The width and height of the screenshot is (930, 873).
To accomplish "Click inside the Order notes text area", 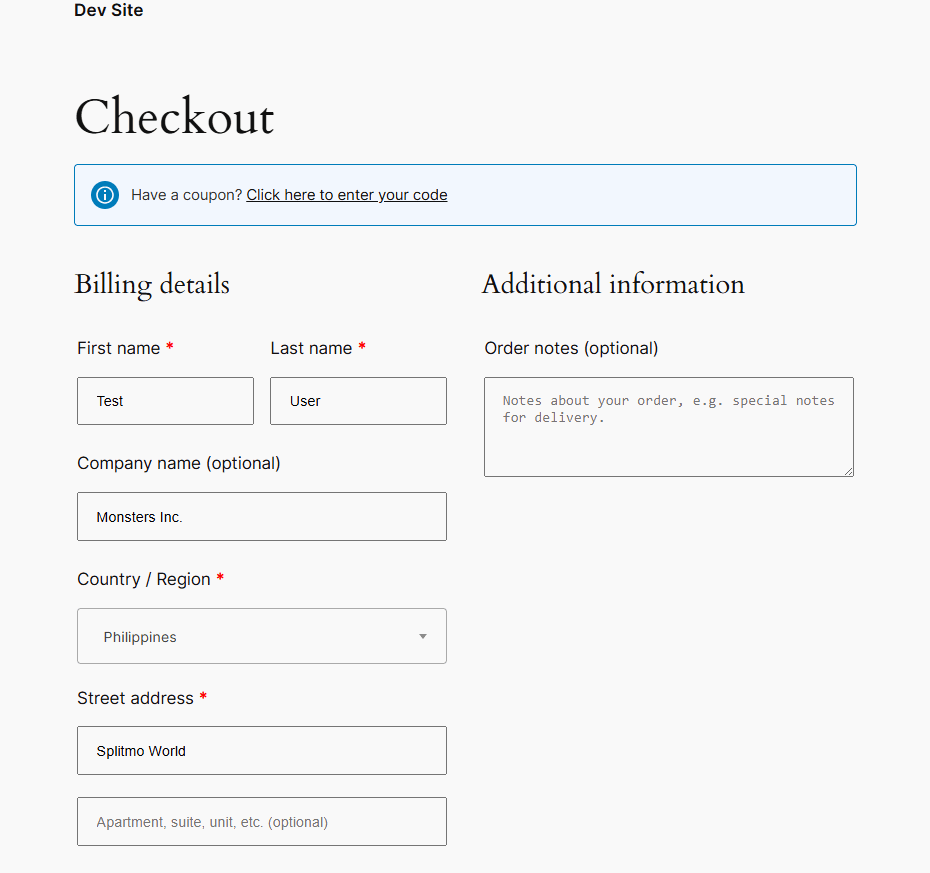I will click(668, 427).
